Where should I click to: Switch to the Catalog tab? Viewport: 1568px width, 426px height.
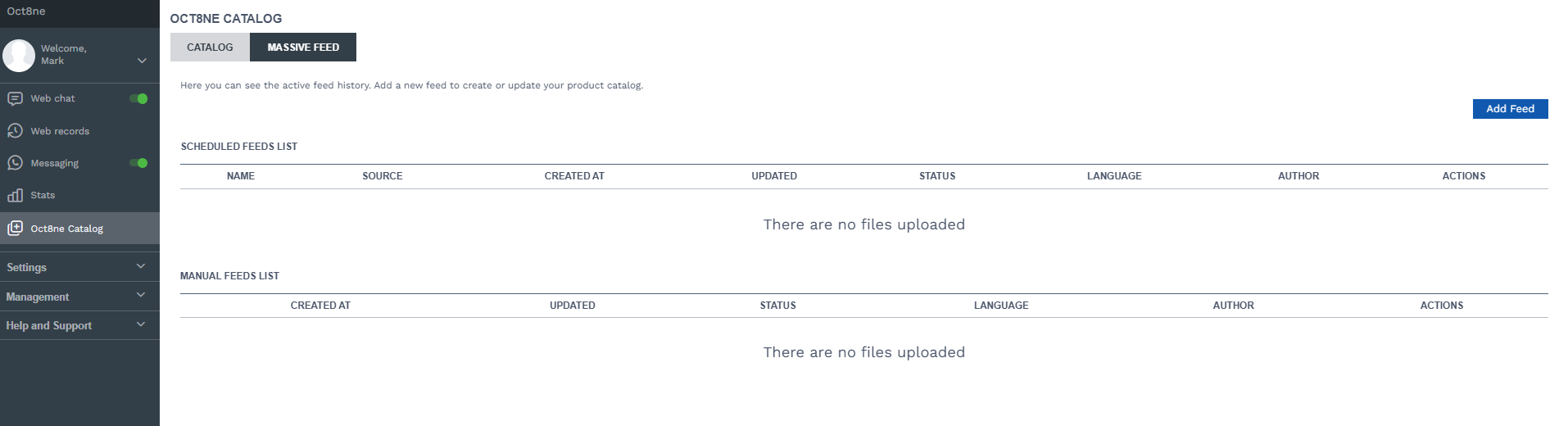click(x=210, y=47)
